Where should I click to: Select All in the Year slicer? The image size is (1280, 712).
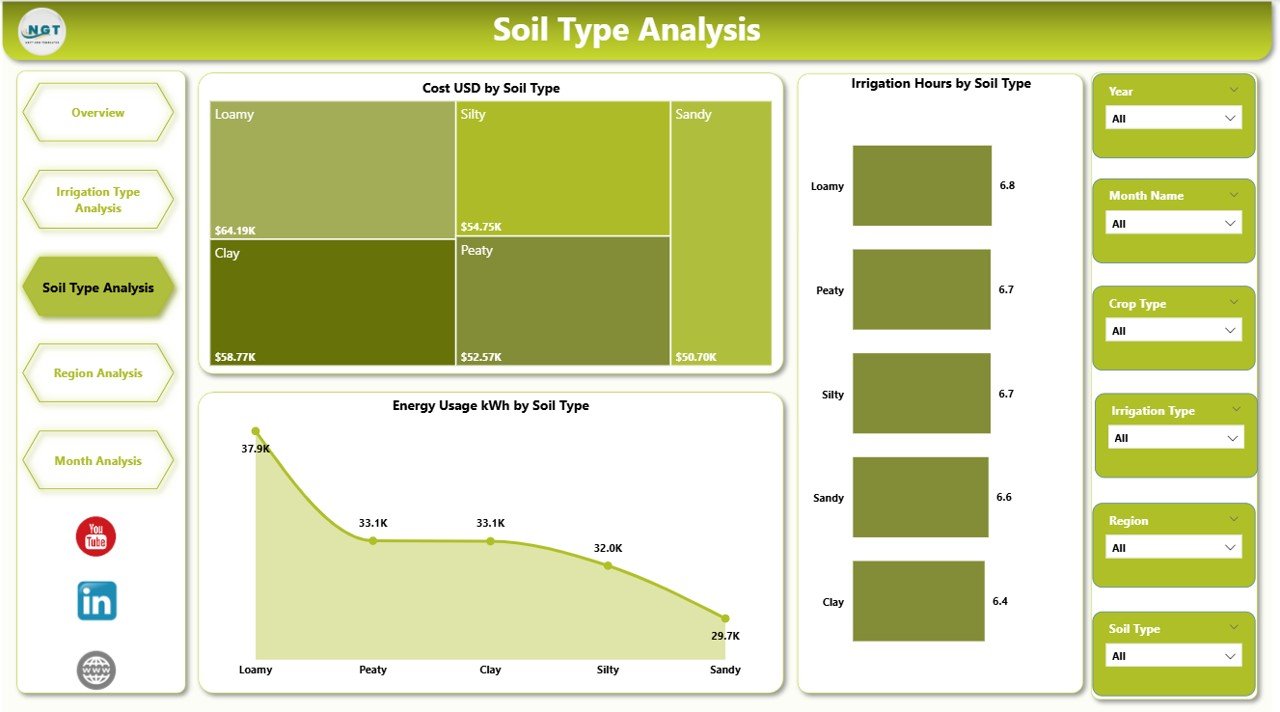coord(1173,118)
